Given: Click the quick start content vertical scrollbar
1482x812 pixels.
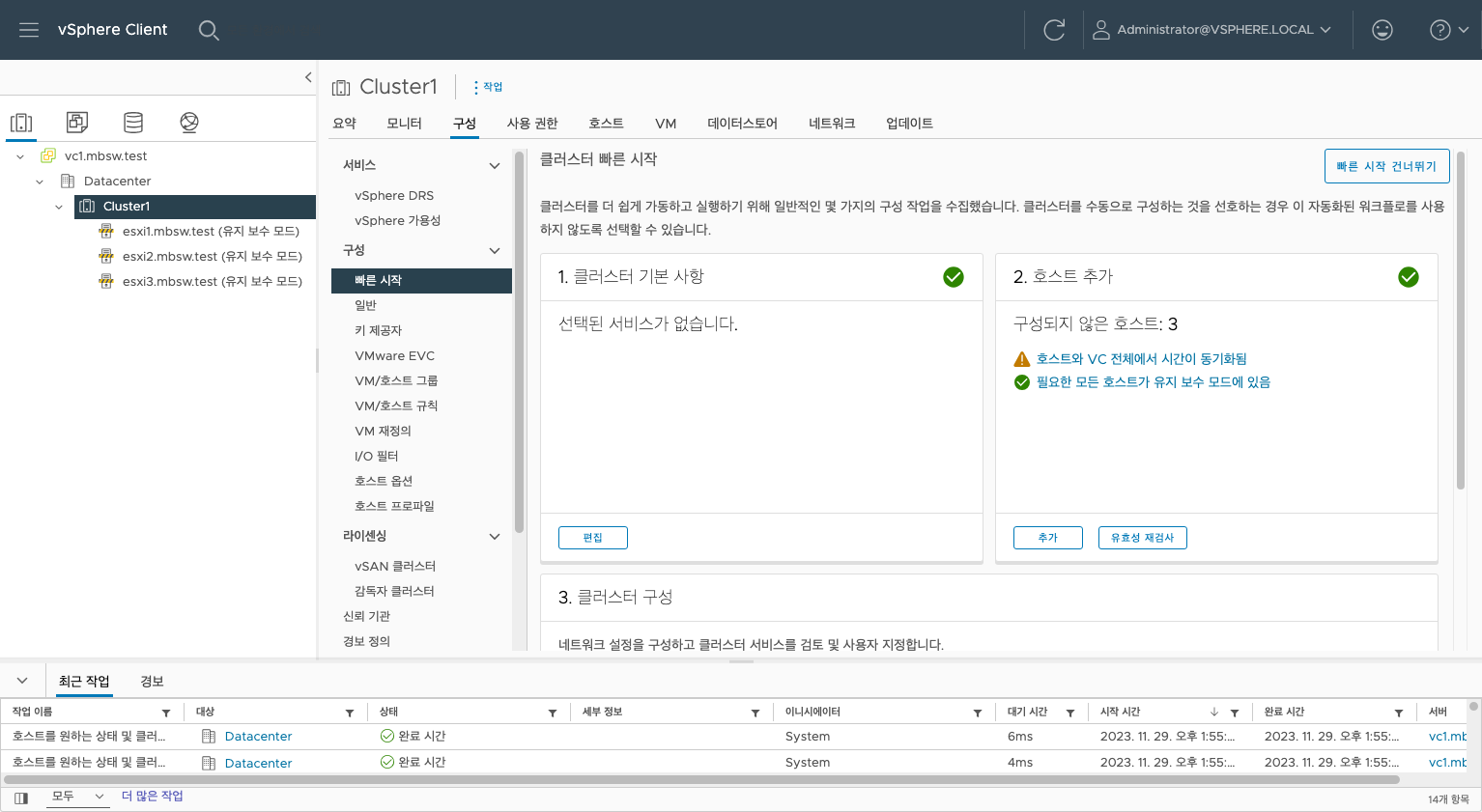Looking at the screenshot, I should point(1461,322).
